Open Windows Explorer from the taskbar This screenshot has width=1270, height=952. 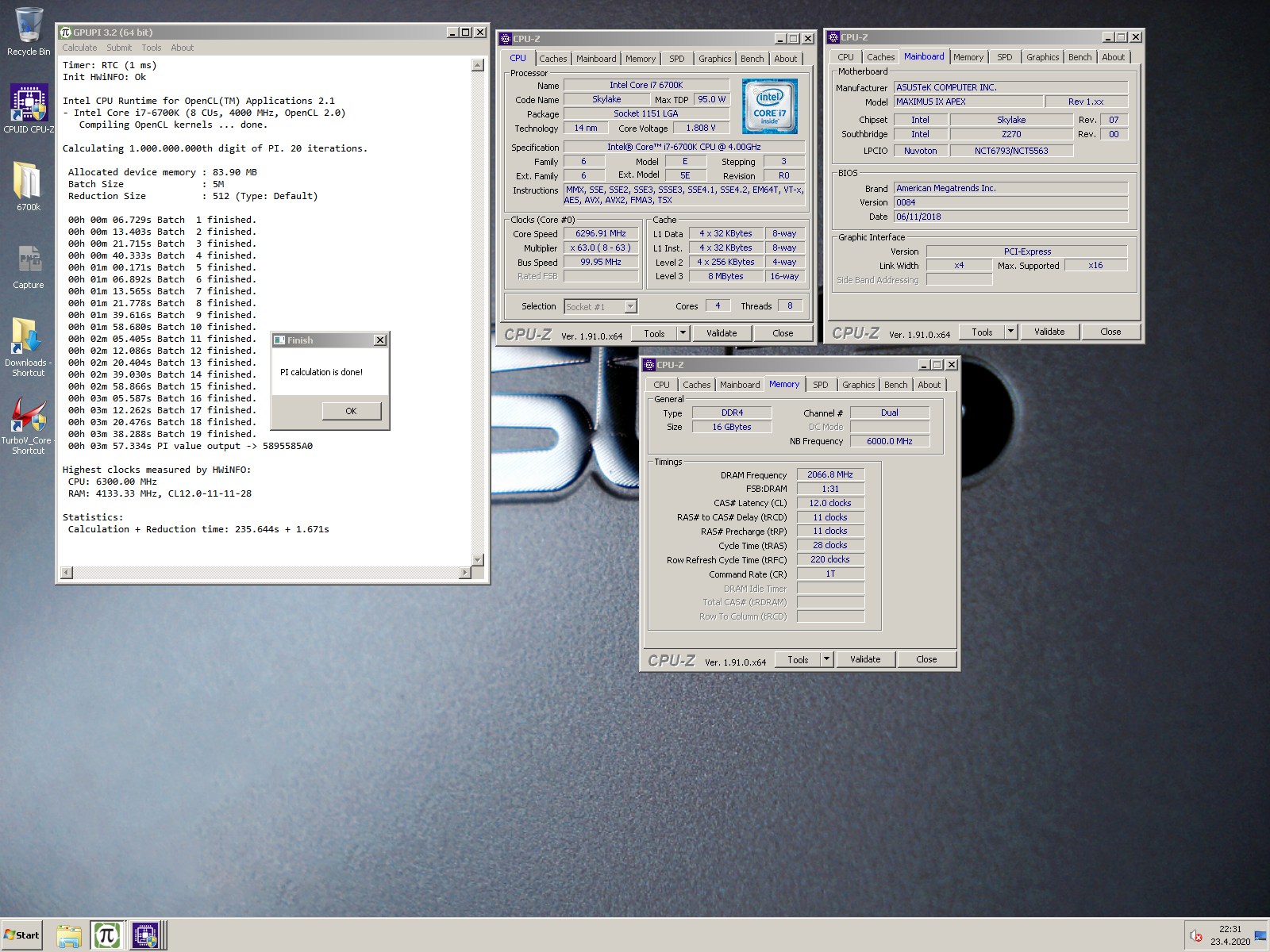[69, 935]
